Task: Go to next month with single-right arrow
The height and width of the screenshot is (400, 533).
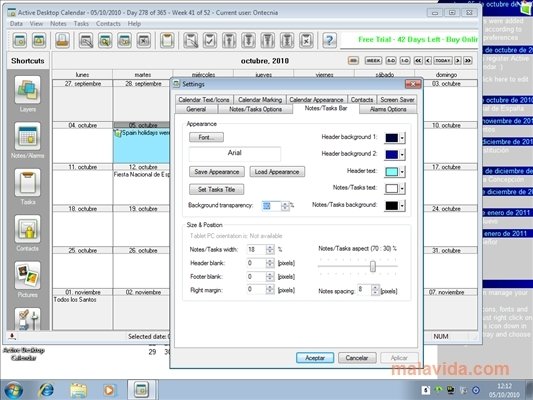Action: (458, 60)
